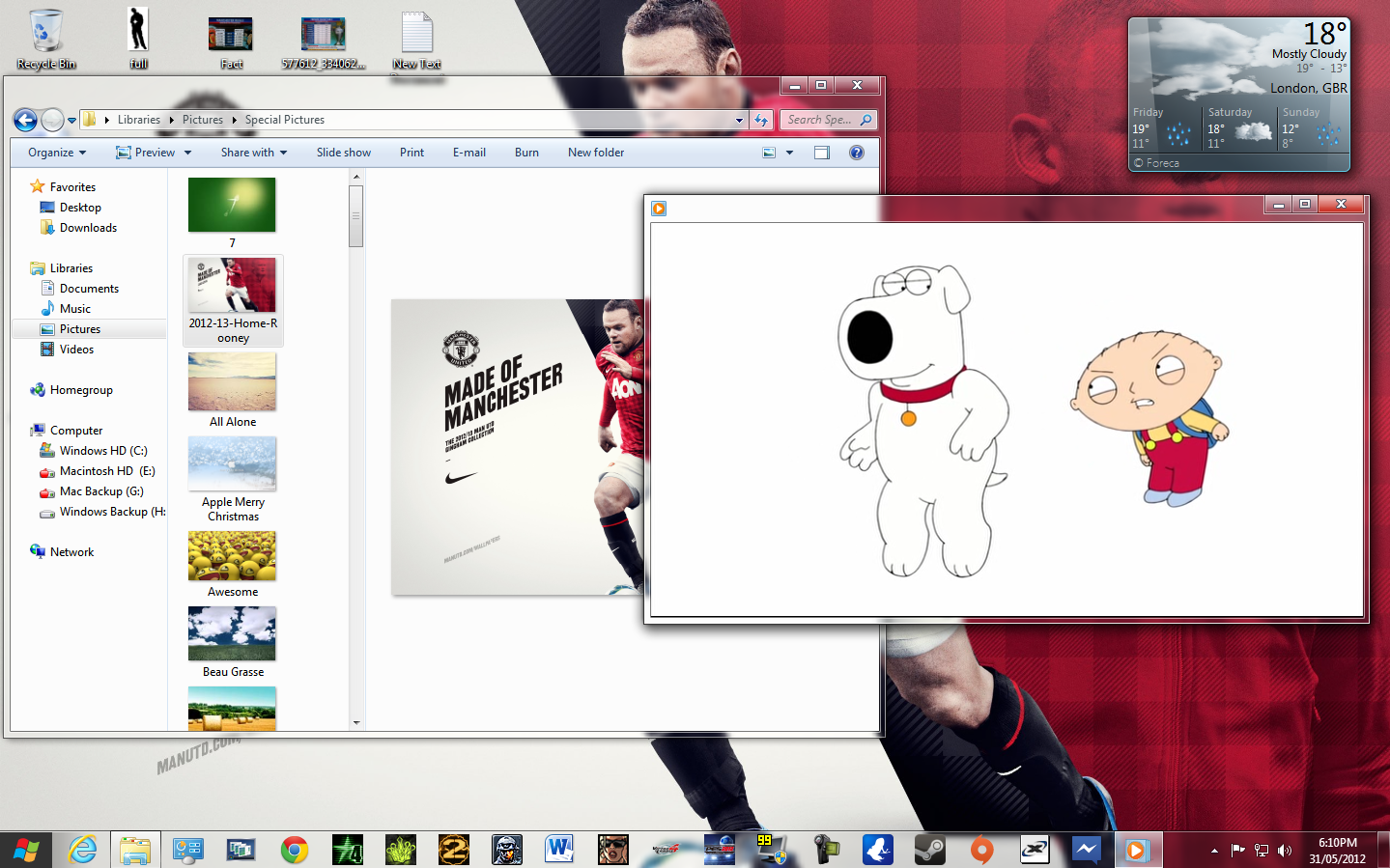Open the Recycle Bin desktop icon
The image size is (1390, 868).
(x=45, y=39)
